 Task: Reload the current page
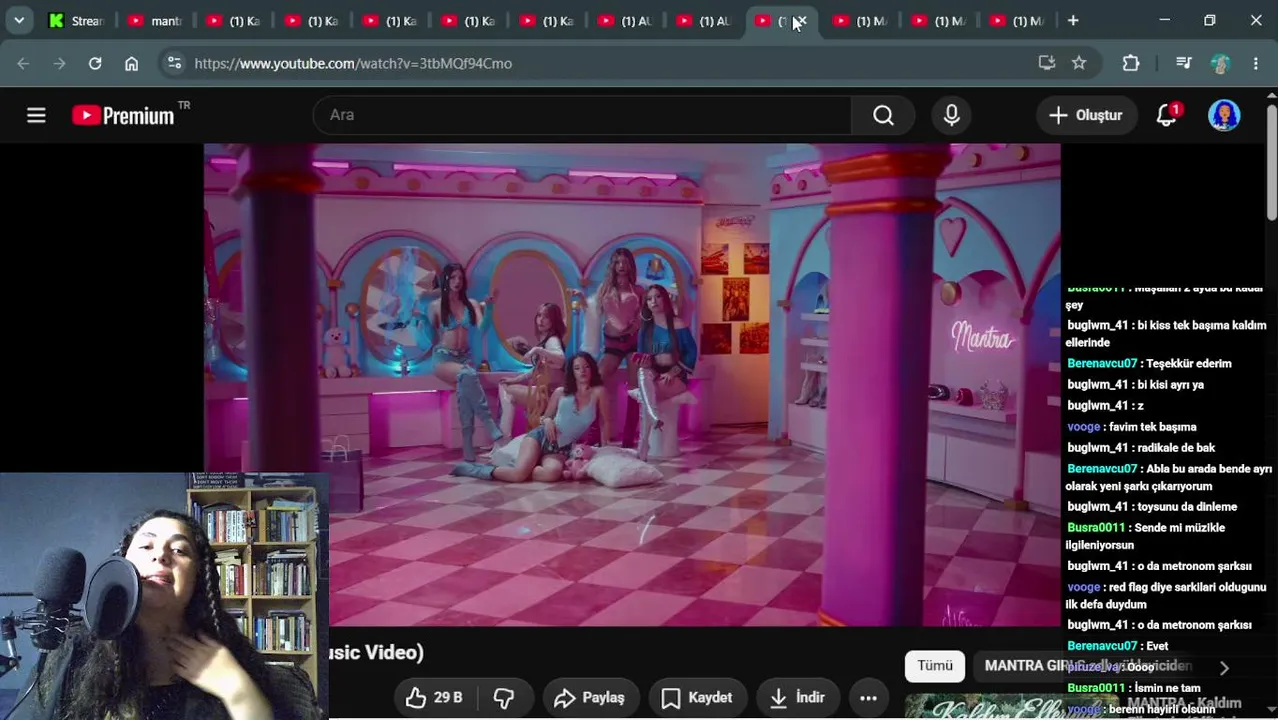tap(95, 63)
